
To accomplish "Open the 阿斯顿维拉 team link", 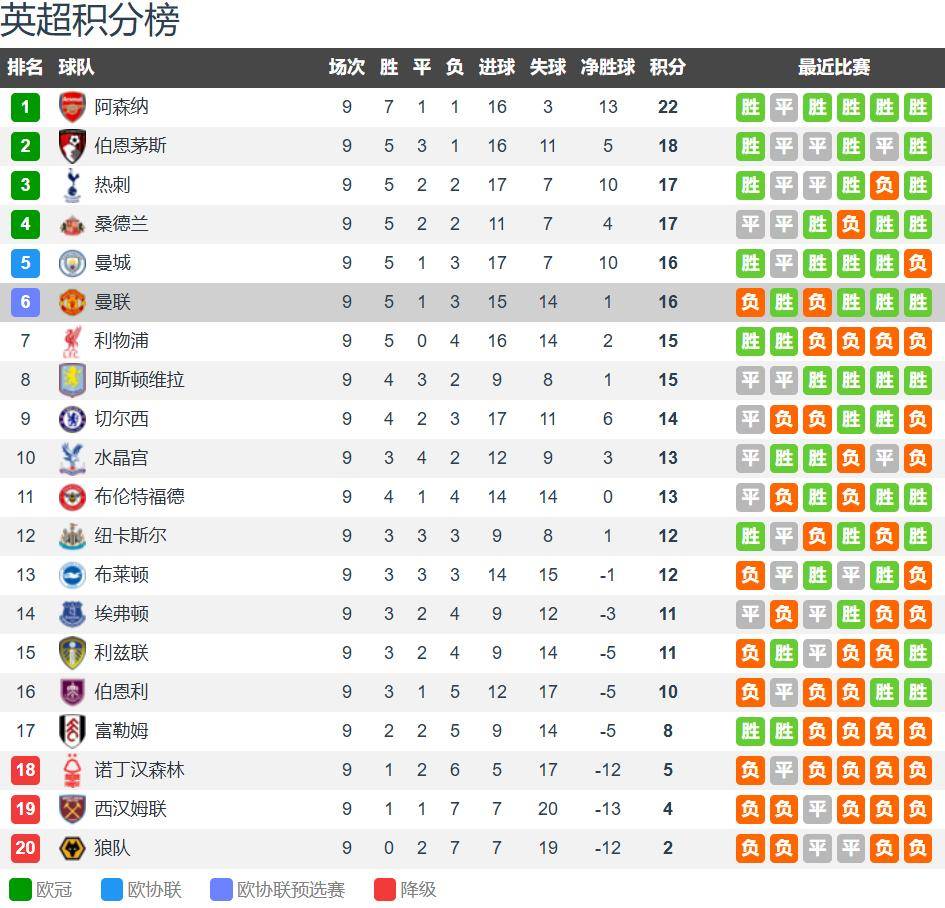I will point(139,380).
